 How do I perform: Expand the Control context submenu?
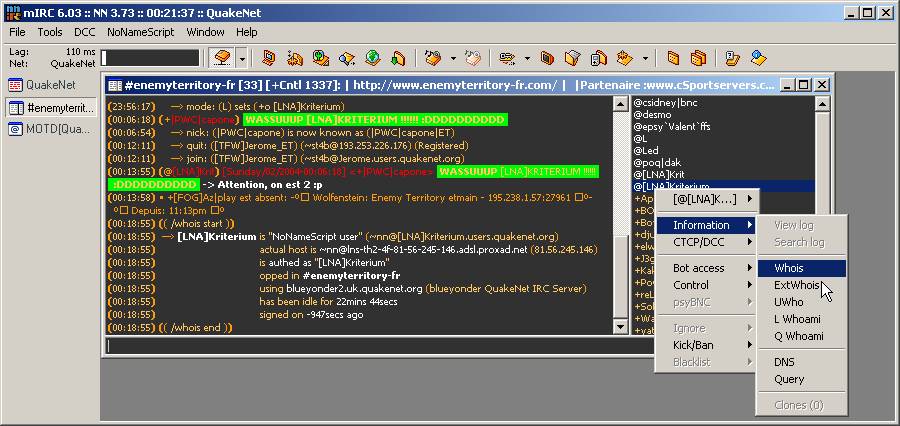coord(705,285)
